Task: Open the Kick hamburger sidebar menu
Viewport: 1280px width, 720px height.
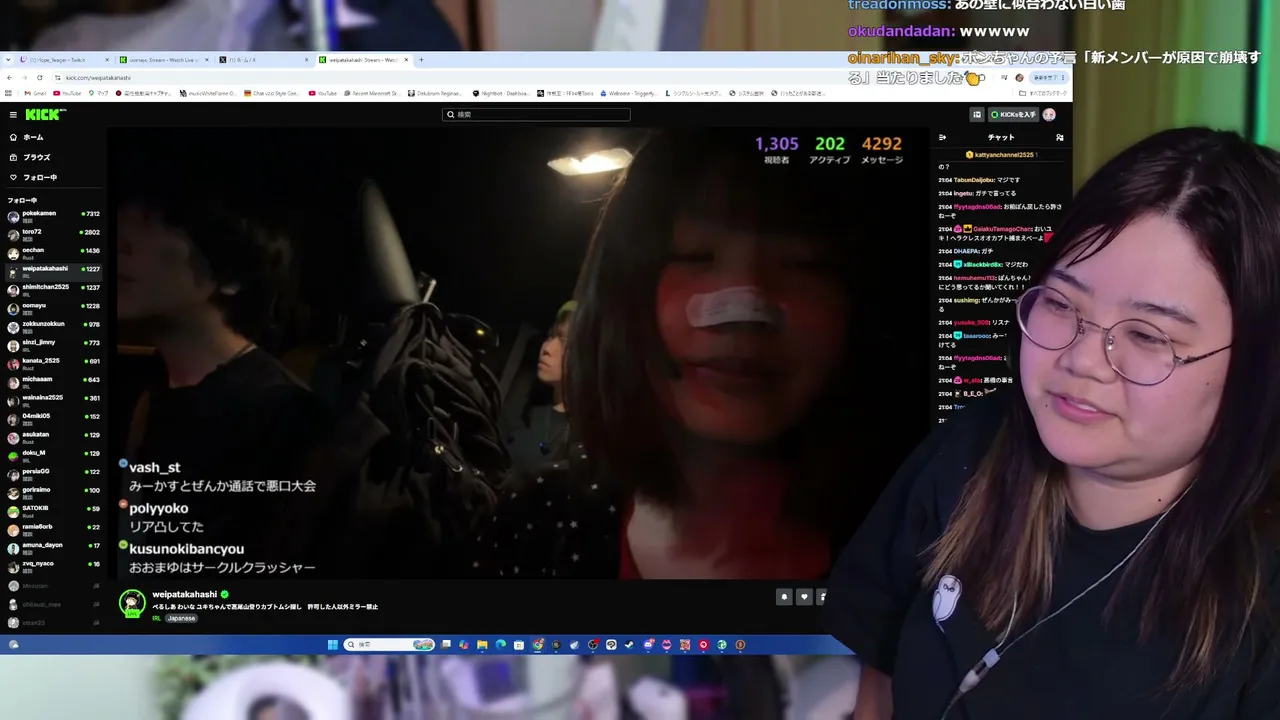Action: pyautogui.click(x=13, y=115)
